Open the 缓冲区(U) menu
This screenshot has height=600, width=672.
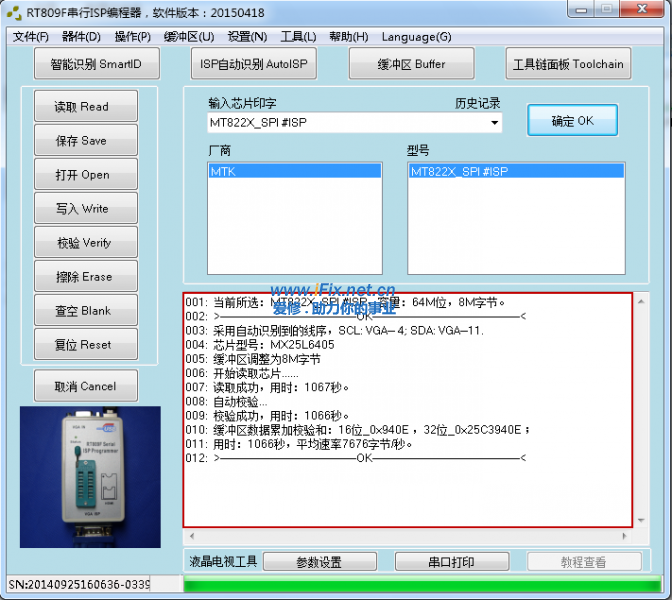click(189, 37)
